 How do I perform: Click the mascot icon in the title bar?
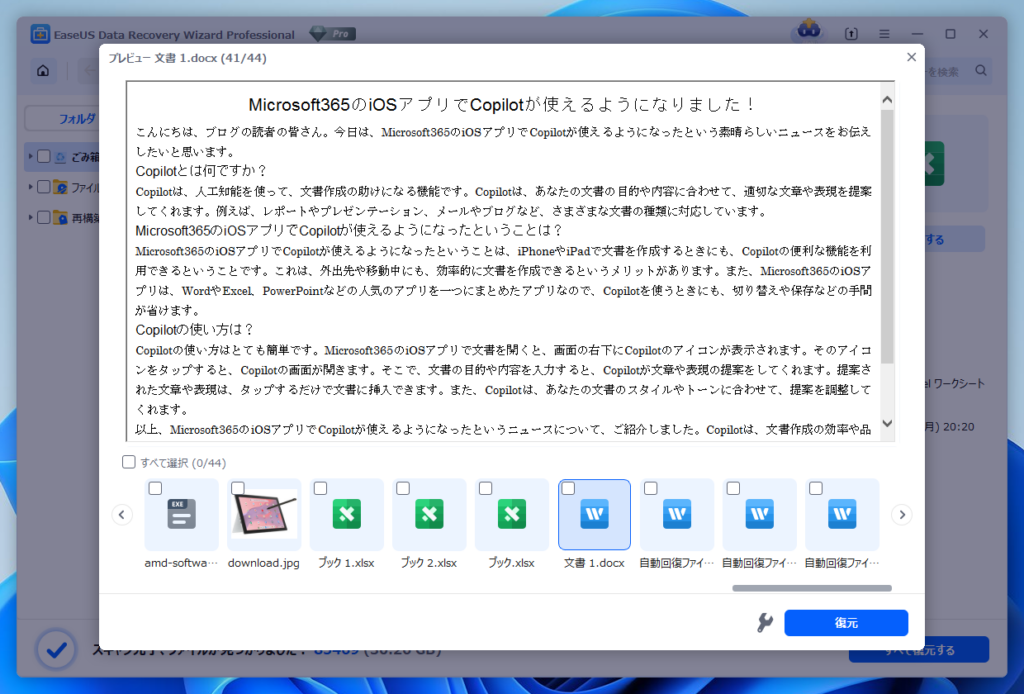coord(808,30)
